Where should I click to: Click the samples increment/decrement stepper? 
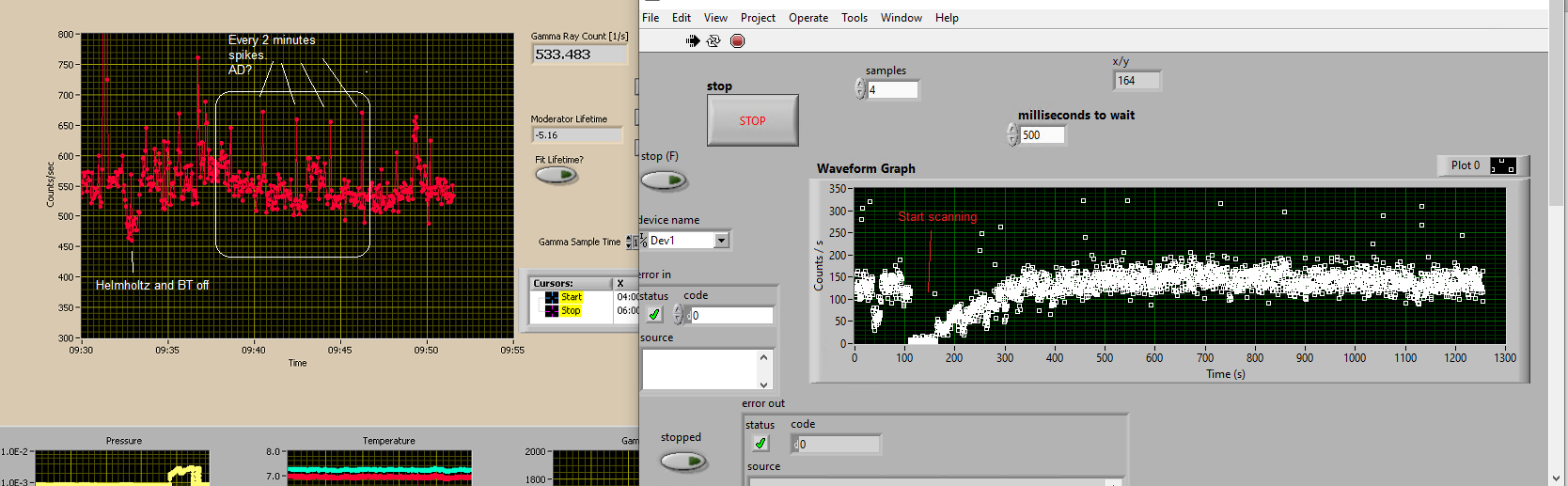click(860, 89)
